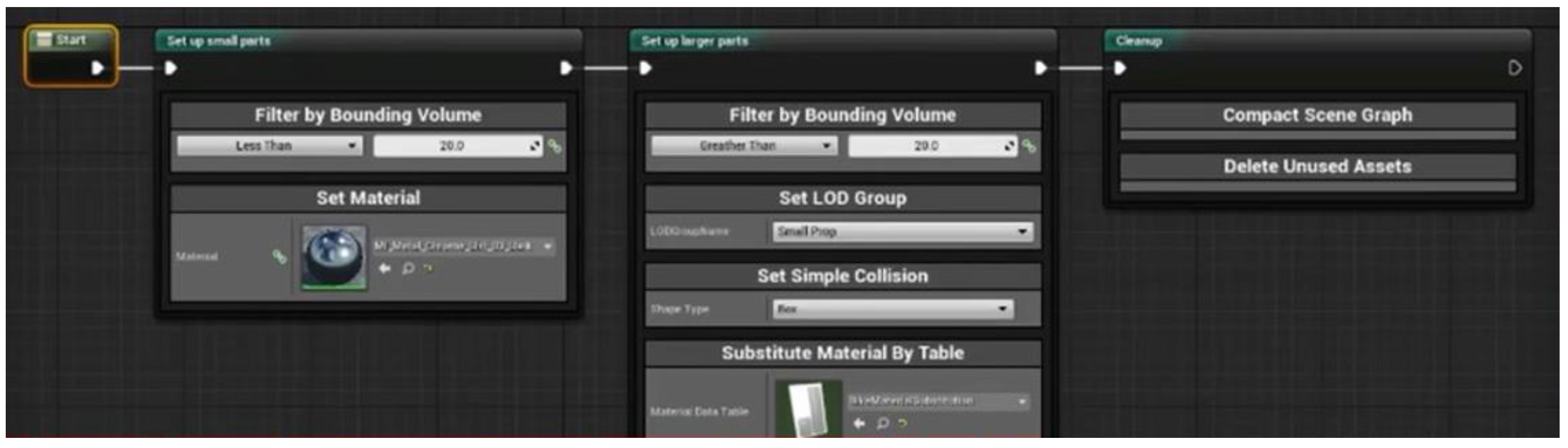The image size is (1568, 448).
Task: Open the Shape Type dropdown showing Box
Action: pyautogui.click(x=893, y=309)
